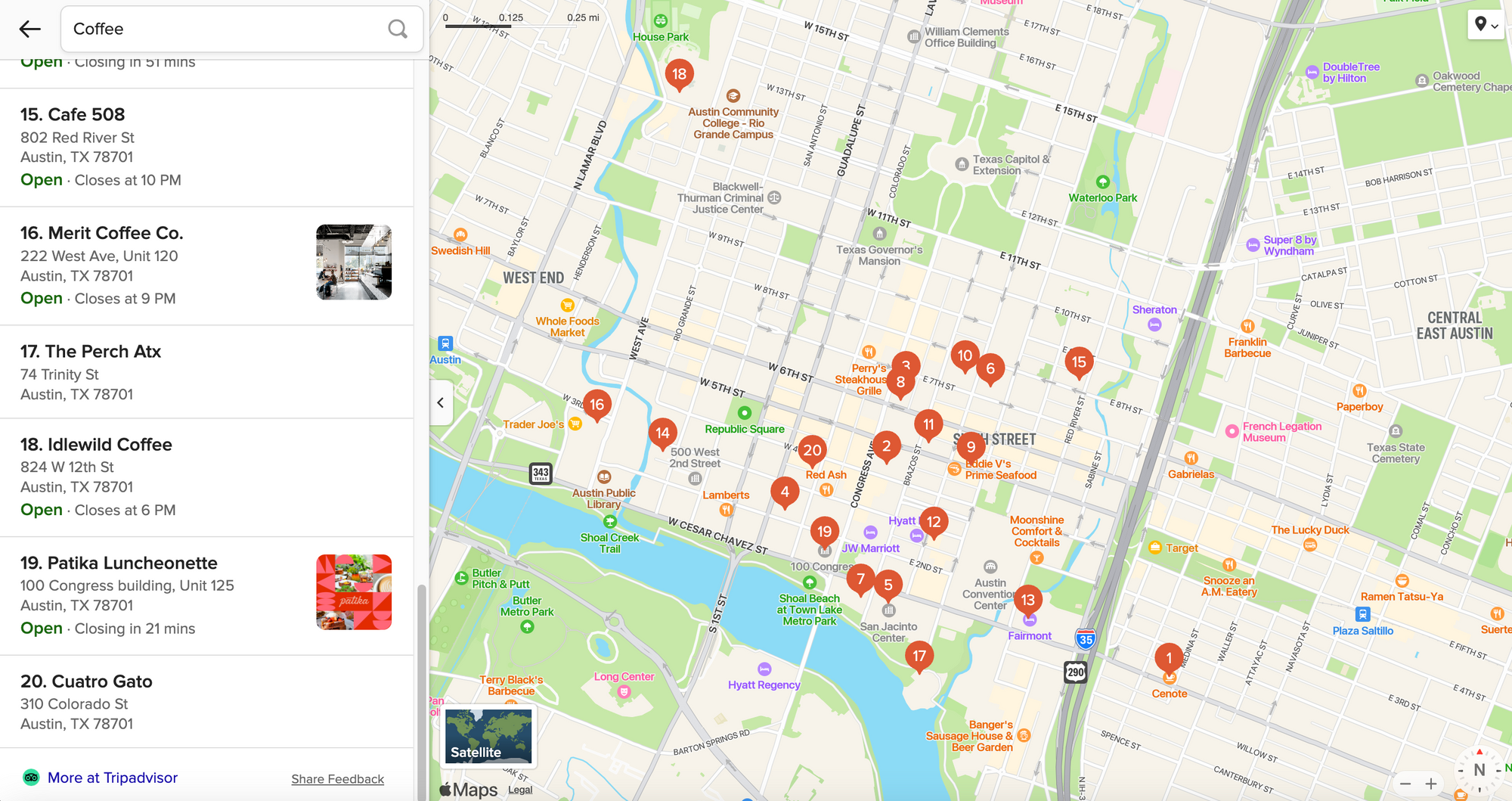Click the Trader Joe's shopping icon
This screenshot has height=801, width=1512.
tap(575, 424)
